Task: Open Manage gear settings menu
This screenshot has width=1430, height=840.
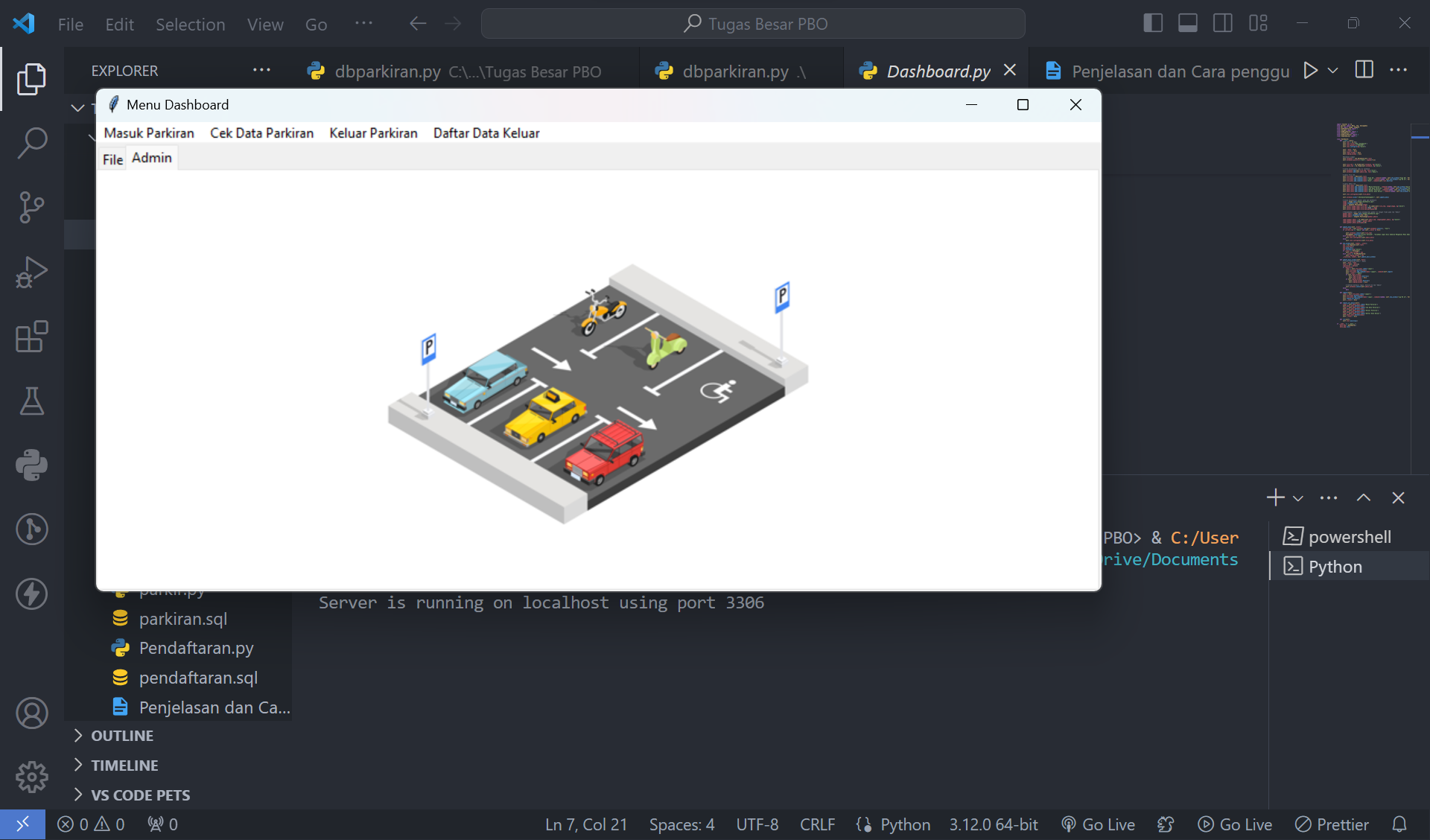Action: coord(31,777)
